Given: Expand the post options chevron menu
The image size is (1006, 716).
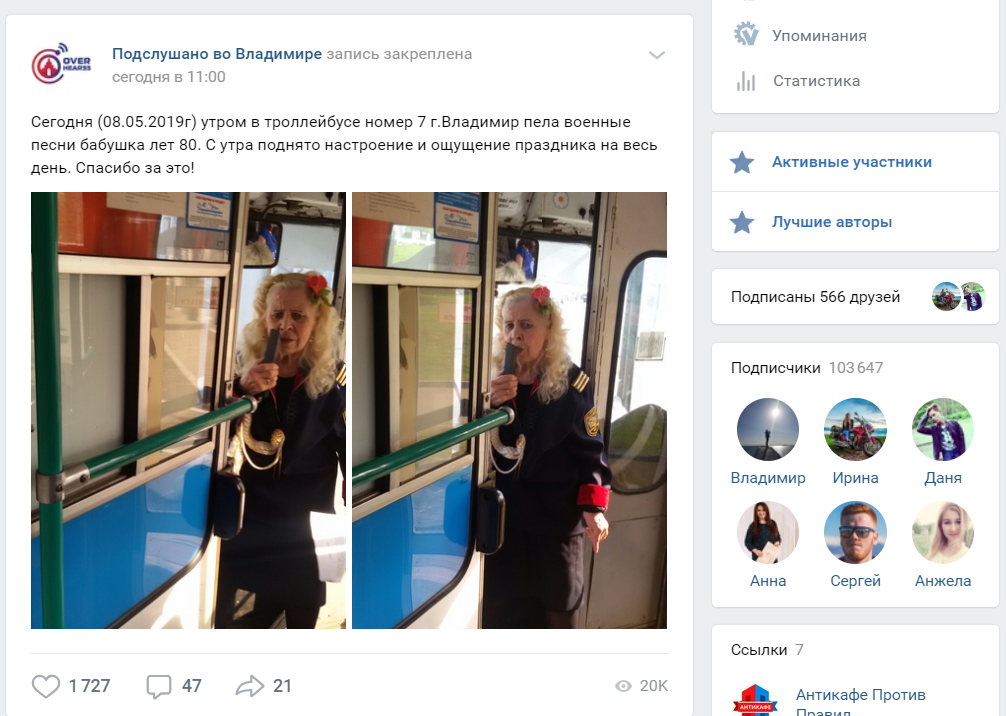Looking at the screenshot, I should 656,55.
